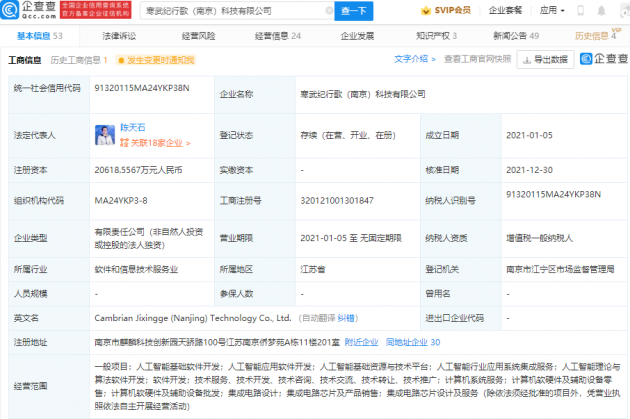Switch to the 法律诉讼 tab
Viewport: 630px width, 419px height.
(x=117, y=35)
